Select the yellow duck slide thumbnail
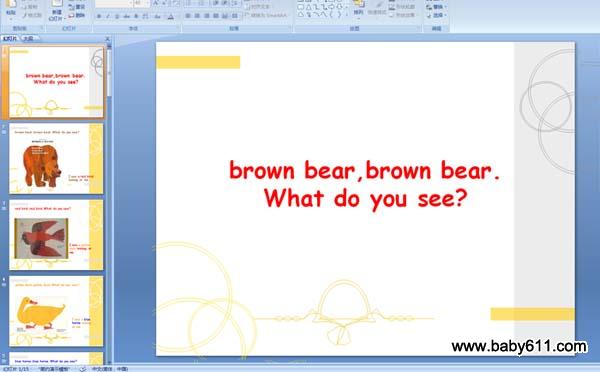Screen dimensions: 600x372 (x=56, y=311)
